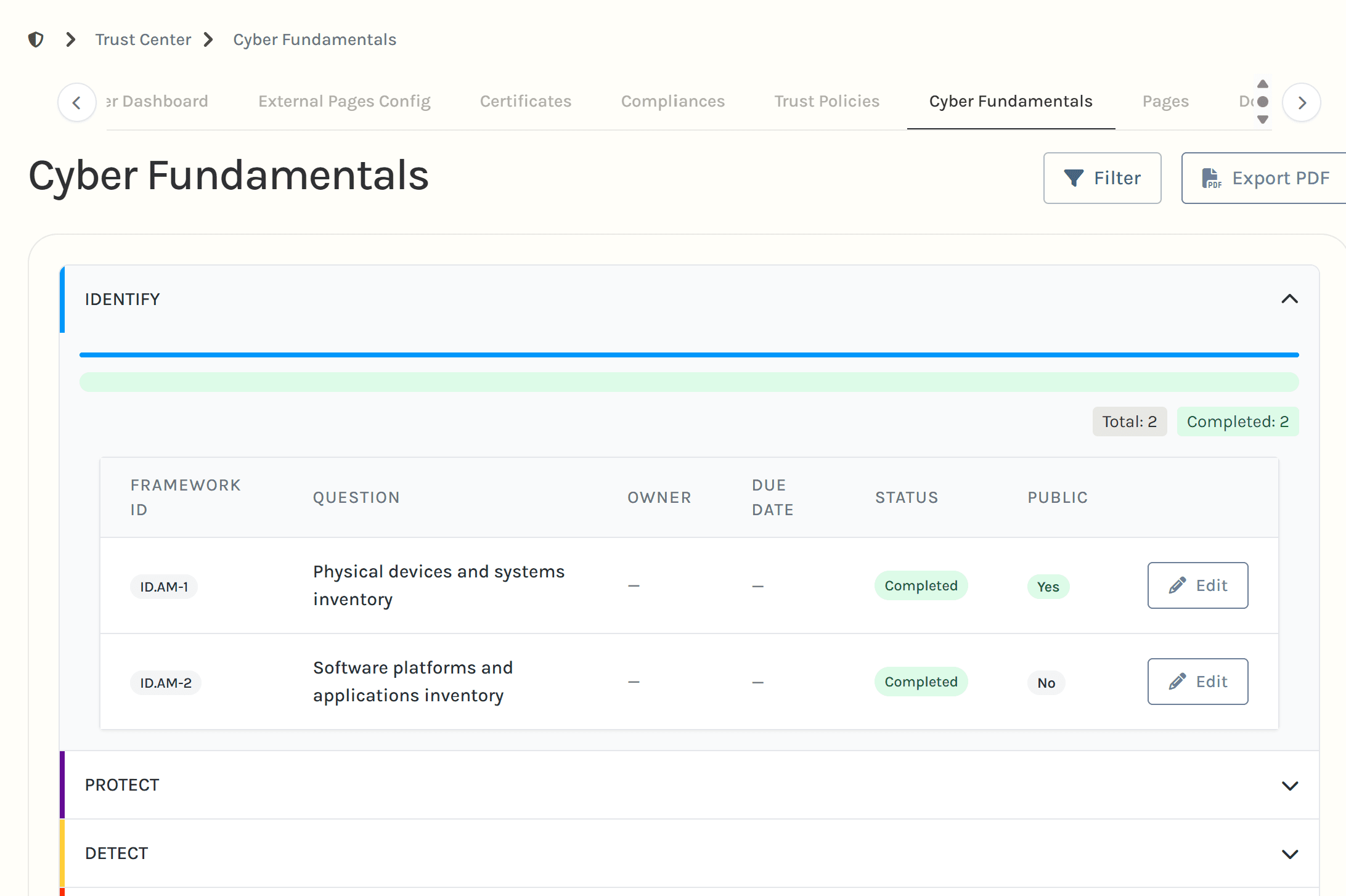This screenshot has height=896, width=1346.
Task: Click the PDF file icon
Action: click(x=1211, y=178)
